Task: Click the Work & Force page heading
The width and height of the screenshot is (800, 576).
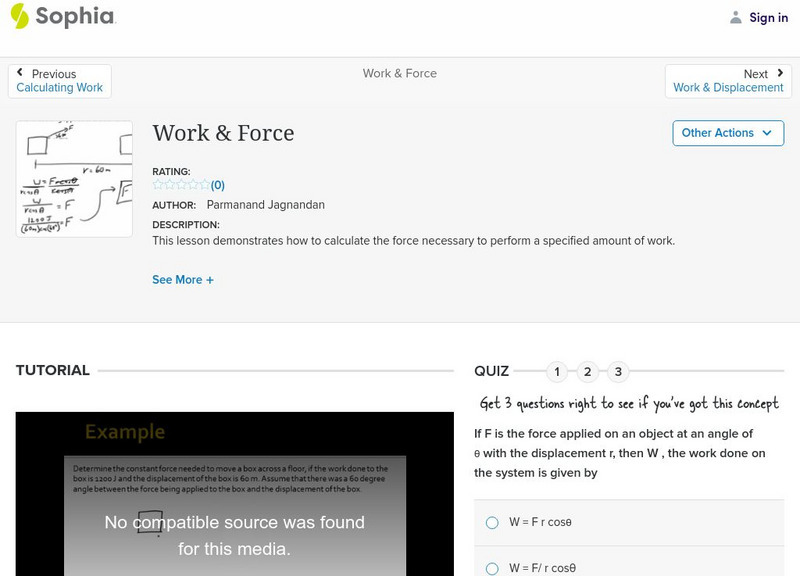Action: point(223,133)
